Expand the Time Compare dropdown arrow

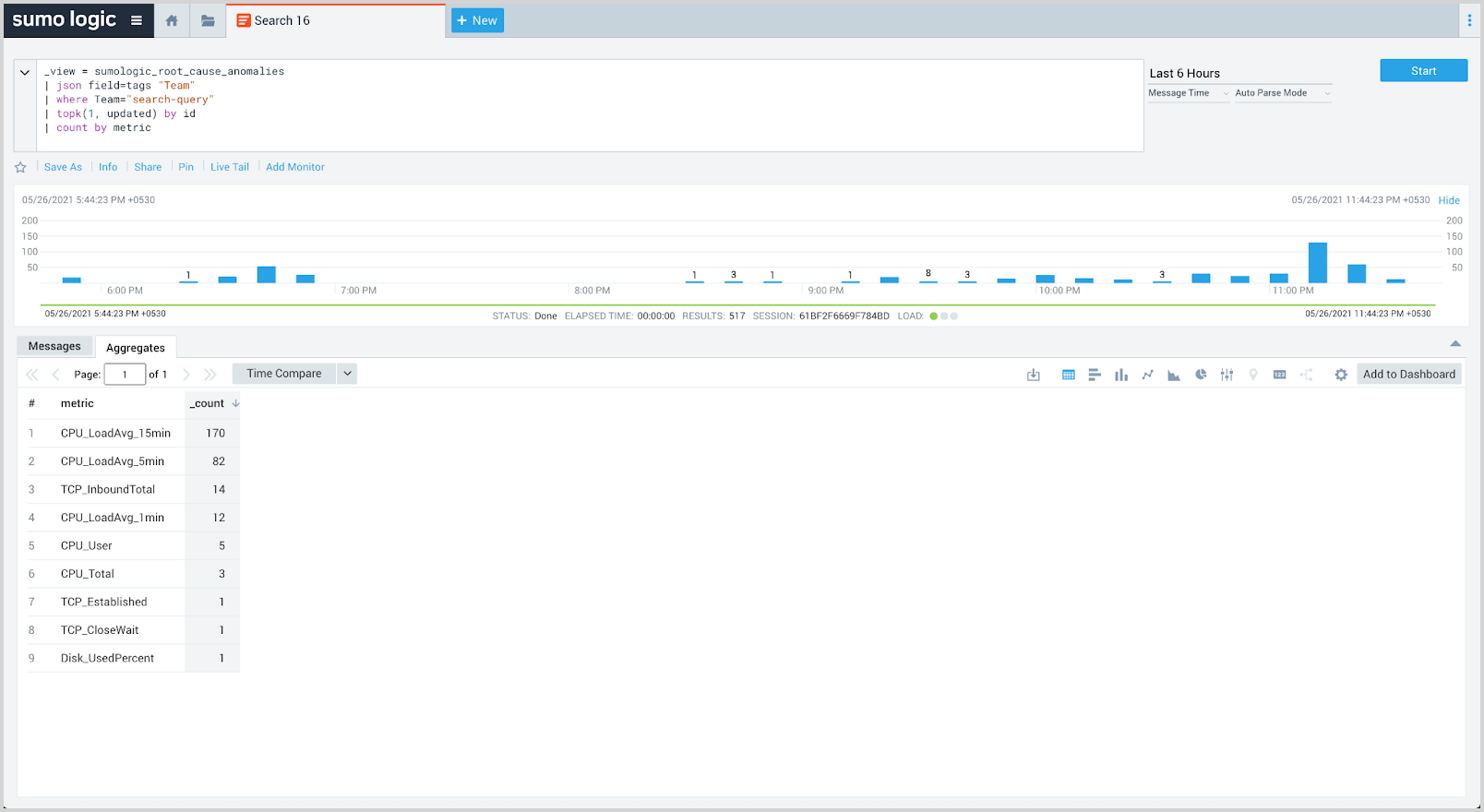coord(348,374)
